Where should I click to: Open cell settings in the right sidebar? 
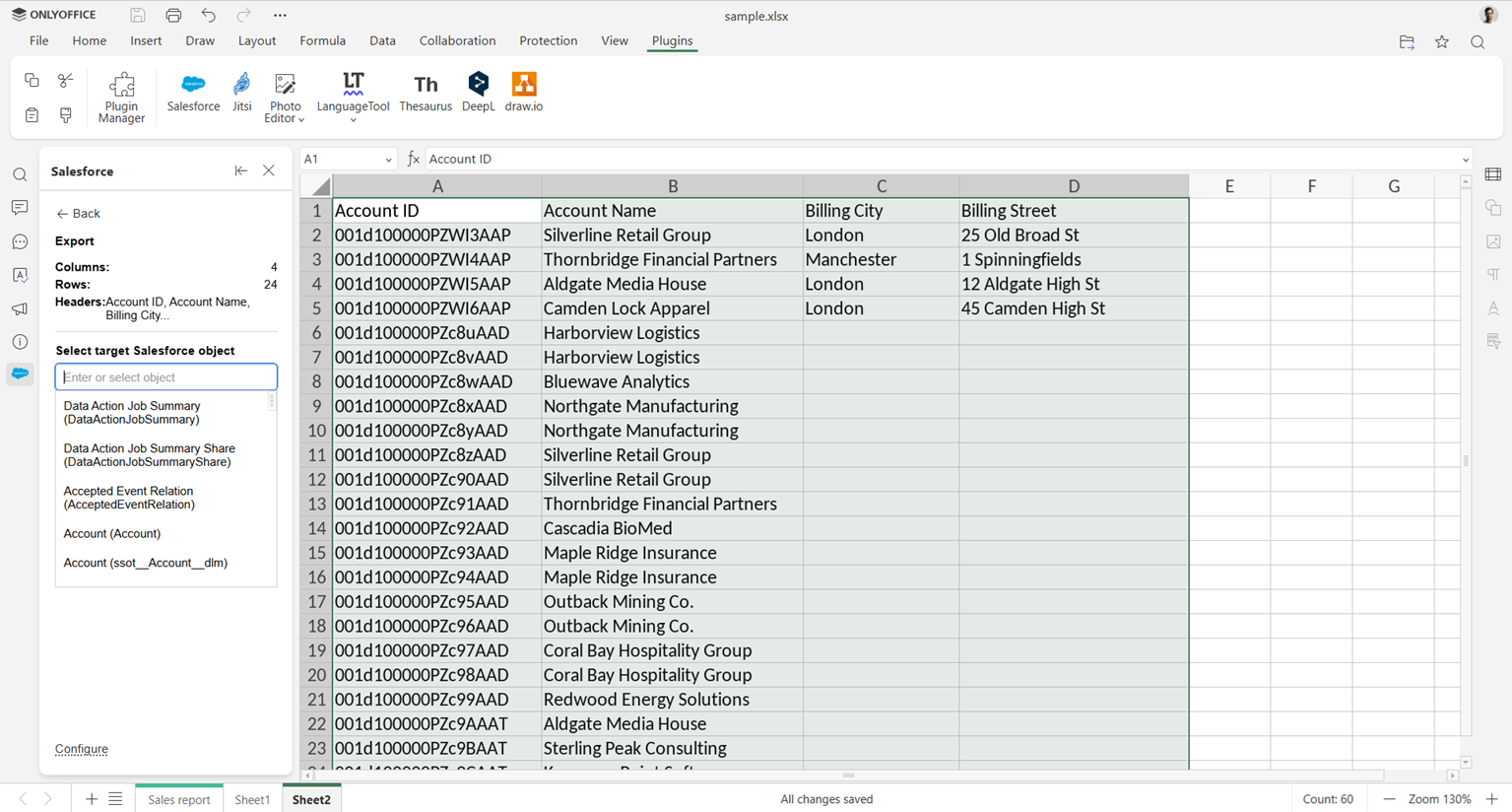click(x=1493, y=174)
